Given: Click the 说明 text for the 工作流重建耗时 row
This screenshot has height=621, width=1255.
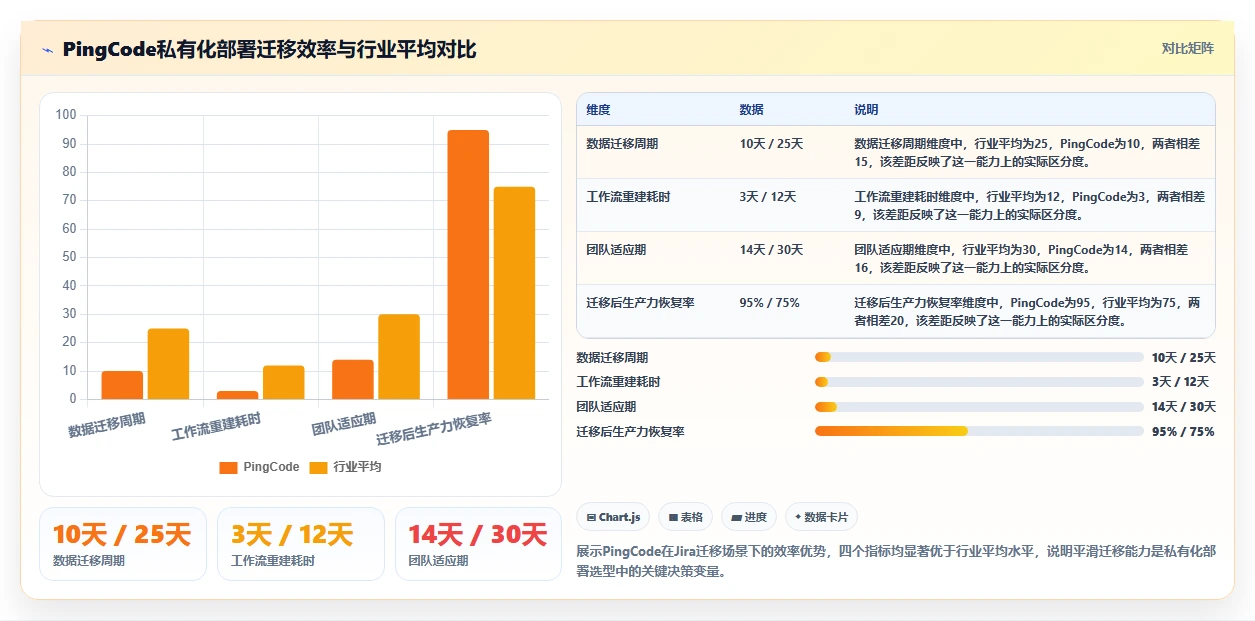Looking at the screenshot, I should coord(1030,205).
